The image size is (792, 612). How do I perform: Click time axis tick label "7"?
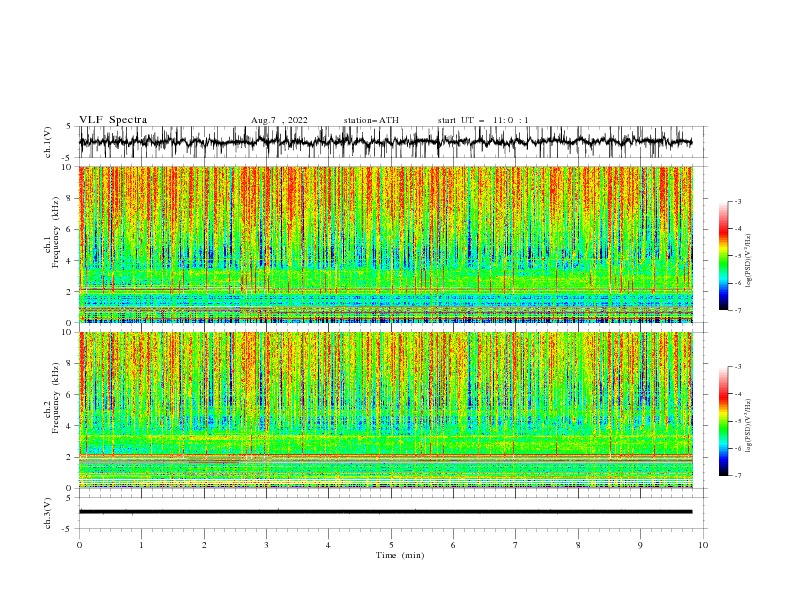pyautogui.click(x=516, y=545)
